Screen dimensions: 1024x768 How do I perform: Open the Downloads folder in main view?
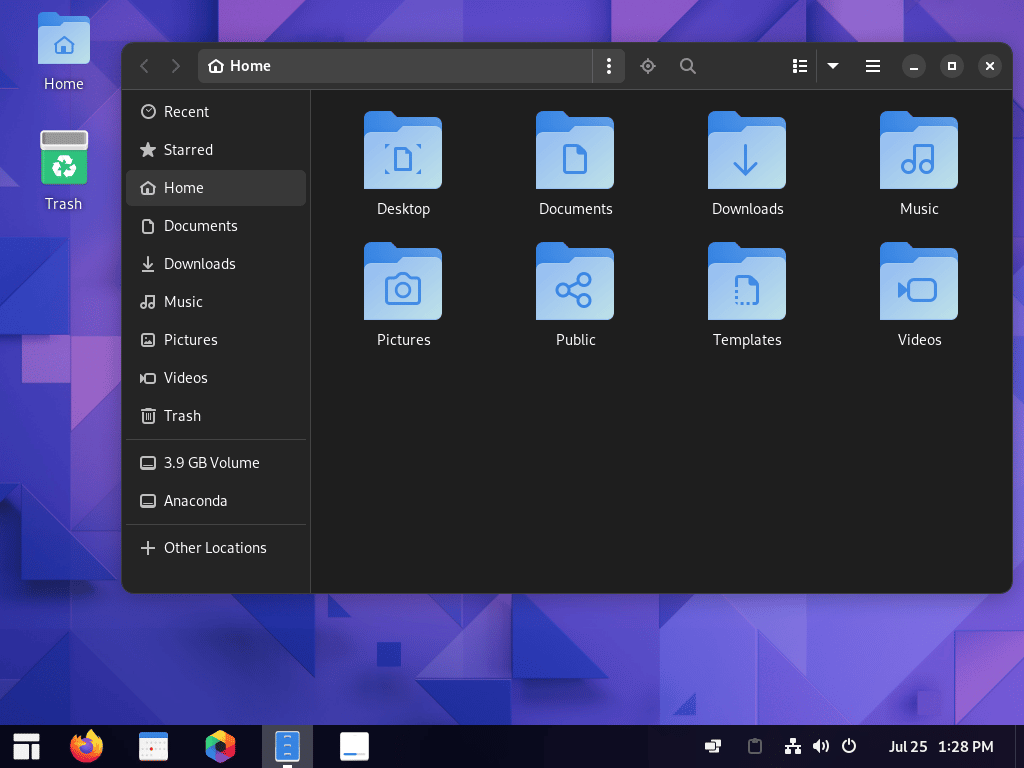(x=746, y=163)
